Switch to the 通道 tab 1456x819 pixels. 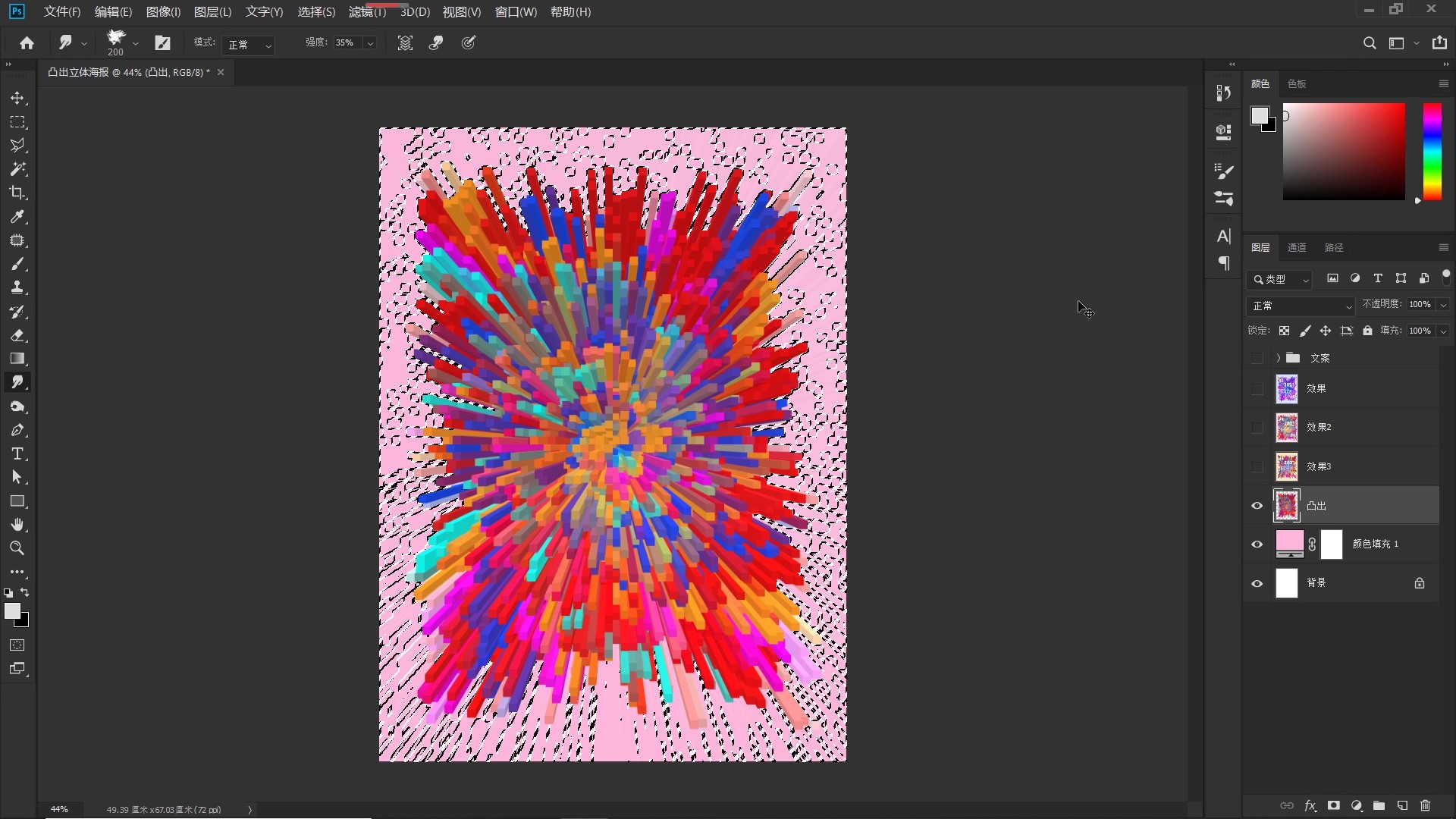pos(1297,248)
